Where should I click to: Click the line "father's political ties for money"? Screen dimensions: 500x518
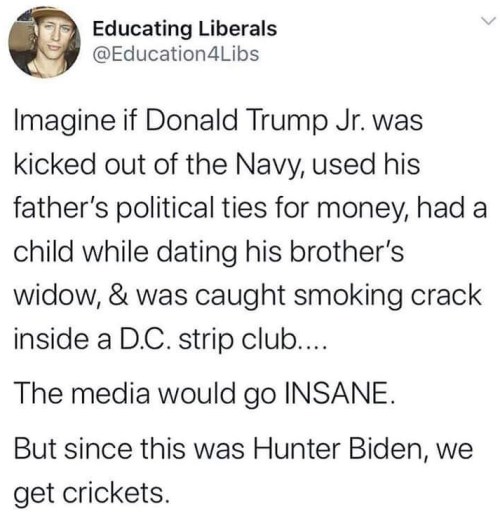[x=250, y=208]
